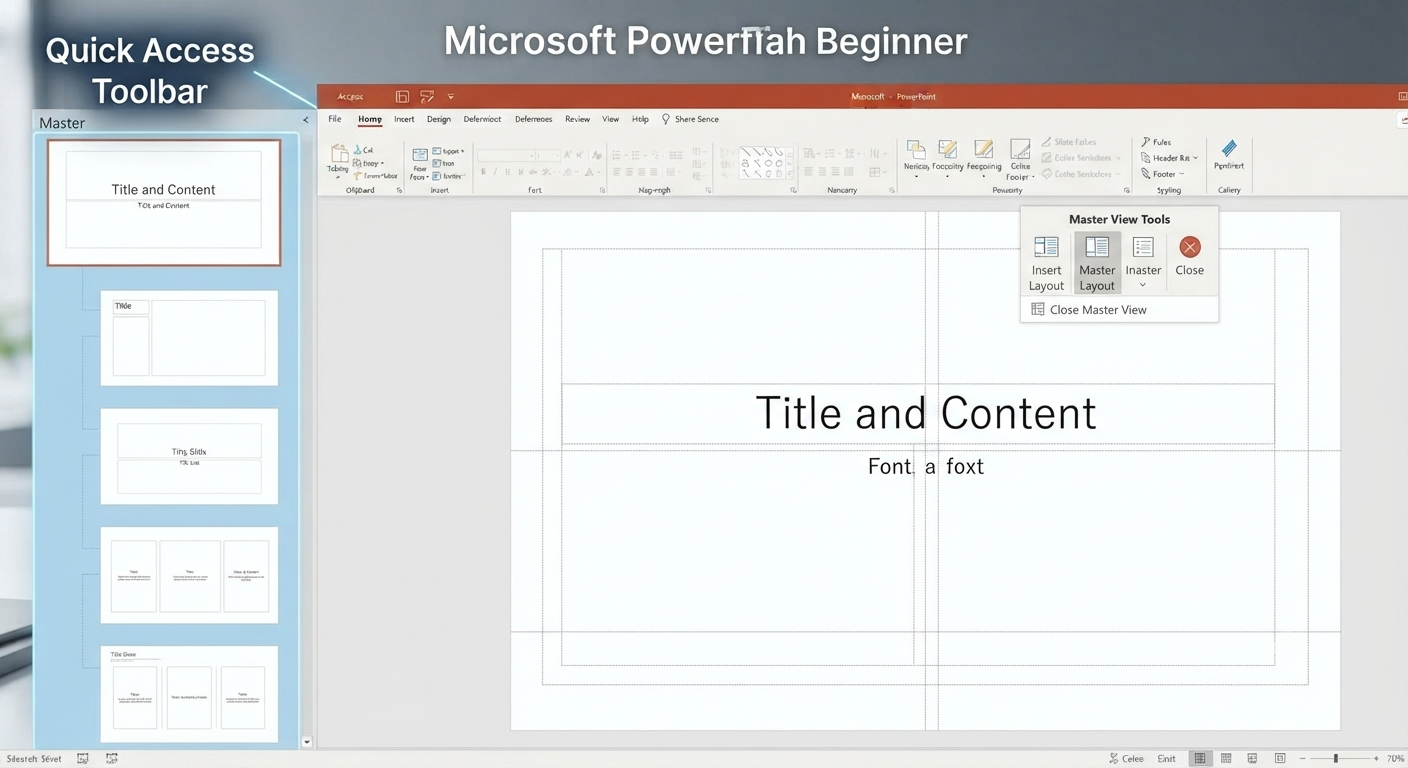Click the first Quick Access toolbar square icon
This screenshot has height=768, width=1408.
[x=402, y=97]
